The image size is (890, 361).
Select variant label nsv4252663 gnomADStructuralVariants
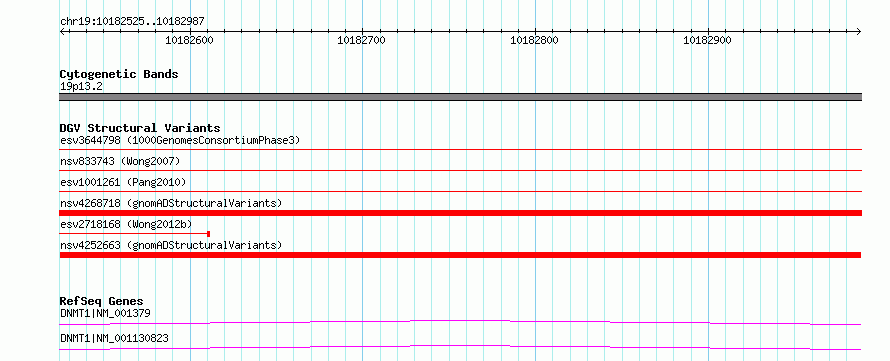[171, 245]
